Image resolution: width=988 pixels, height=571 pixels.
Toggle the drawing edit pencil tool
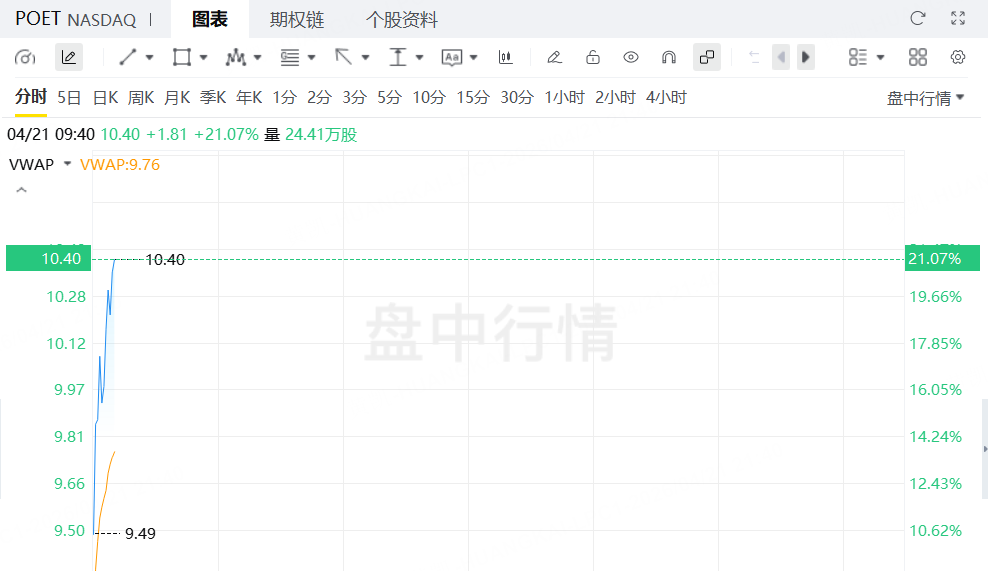point(69,57)
